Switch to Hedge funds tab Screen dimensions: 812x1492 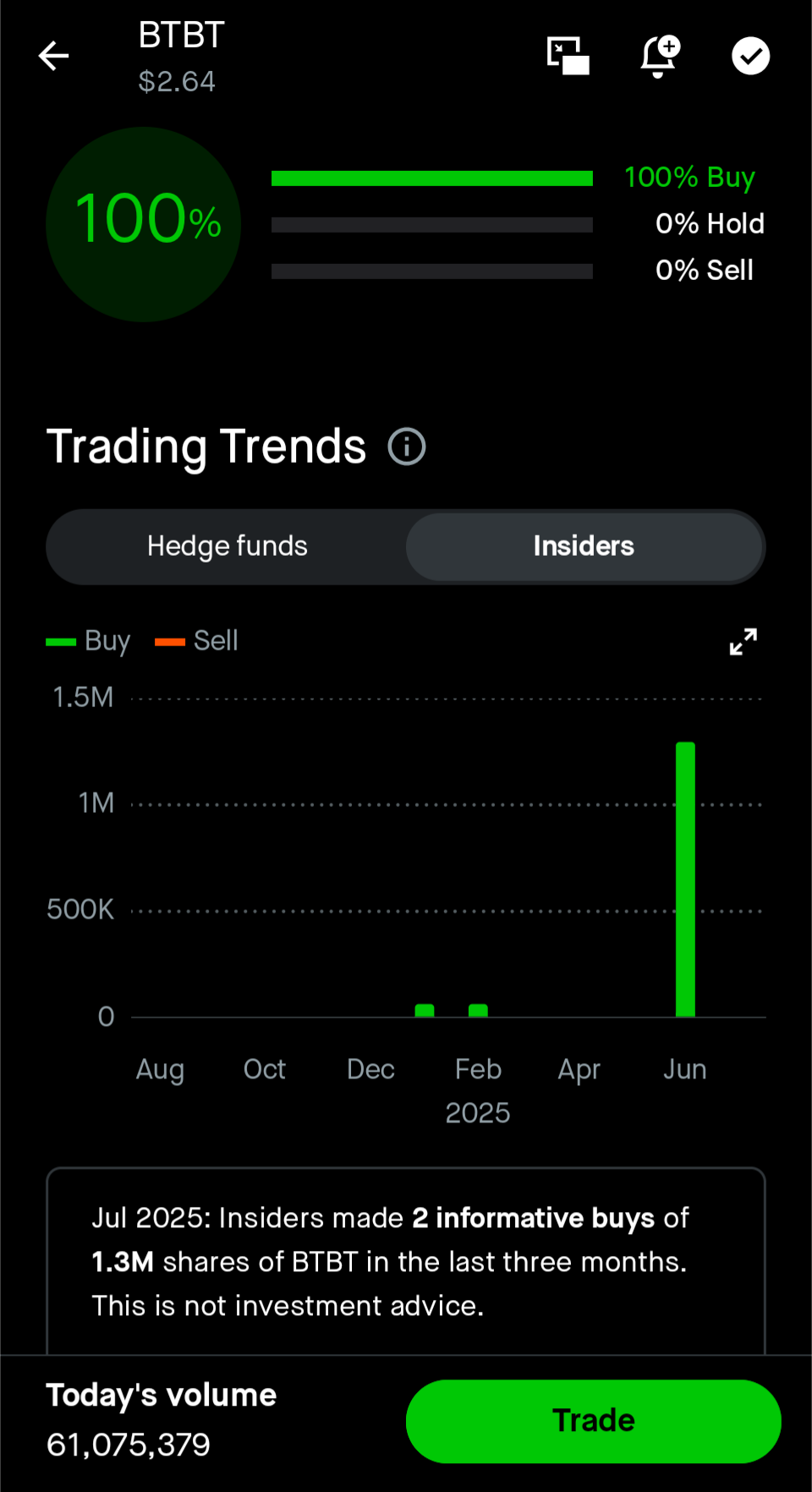227,546
